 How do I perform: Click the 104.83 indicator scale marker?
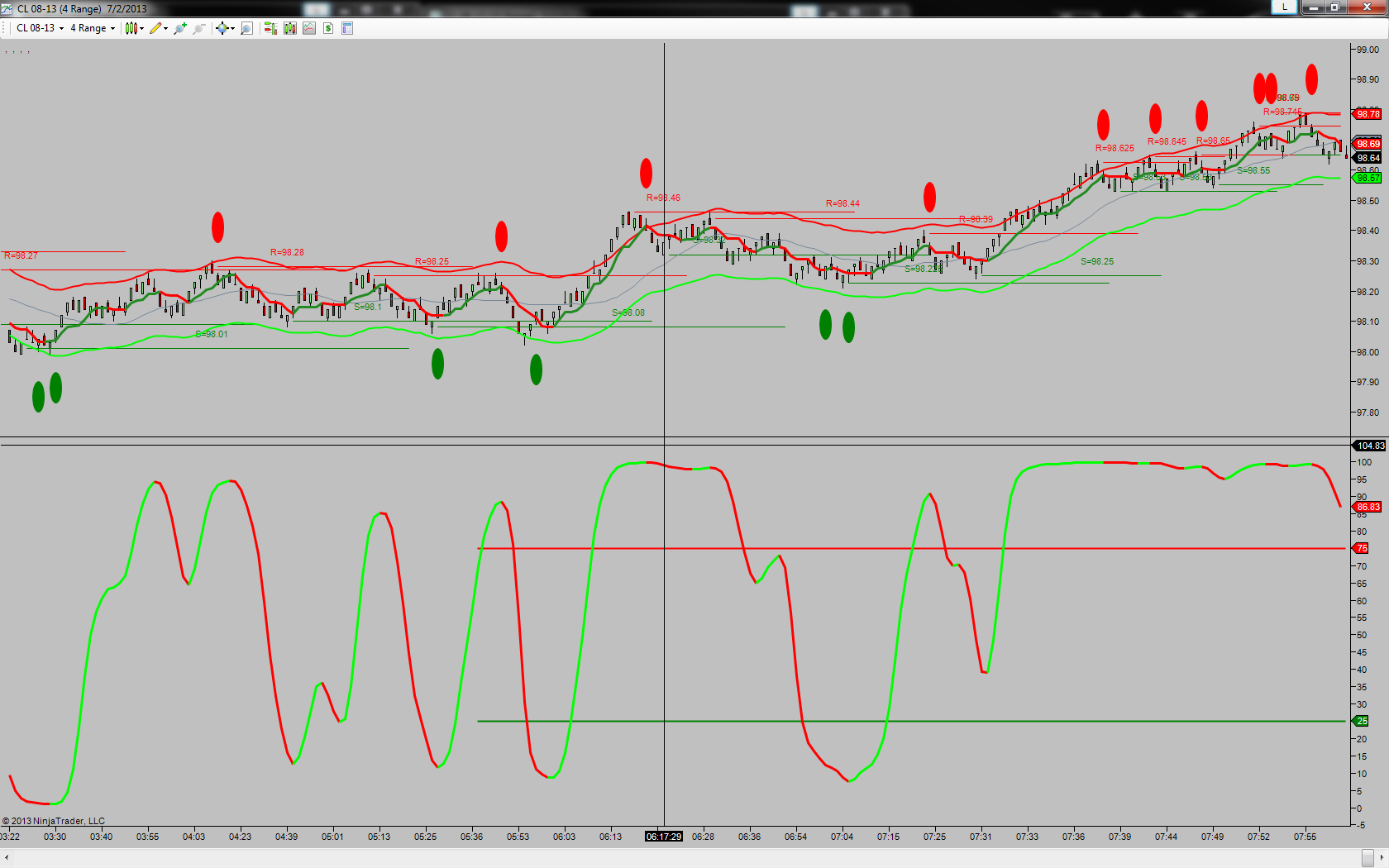click(x=1370, y=446)
